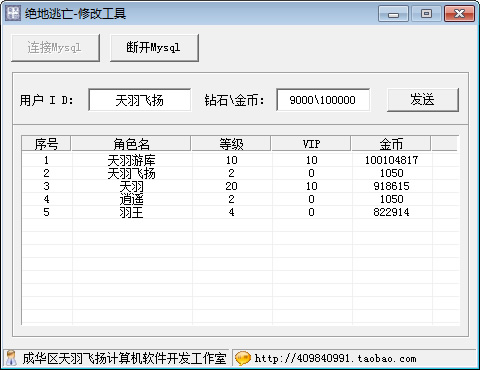Click the 角色名 column header
480x370 pixels.
tap(131, 144)
